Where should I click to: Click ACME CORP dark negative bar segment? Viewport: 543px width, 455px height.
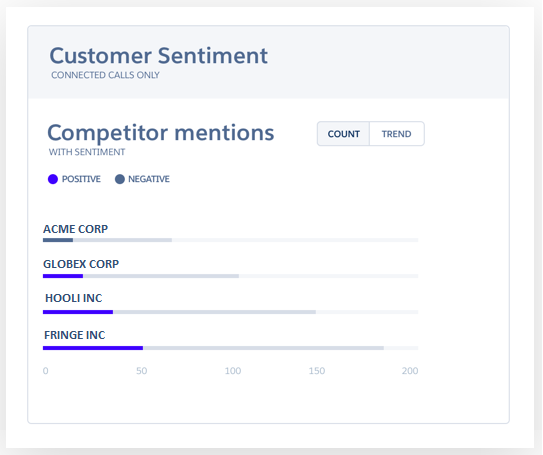[x=58, y=240]
